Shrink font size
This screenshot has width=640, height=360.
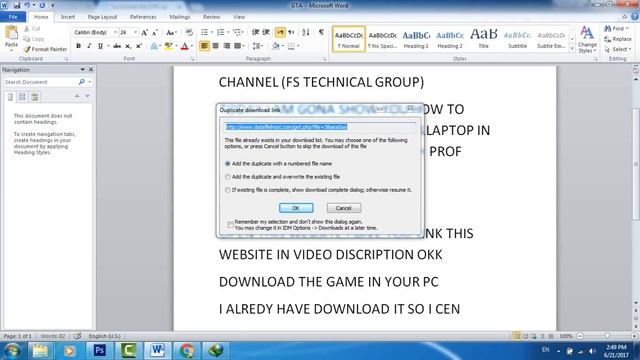155,32
